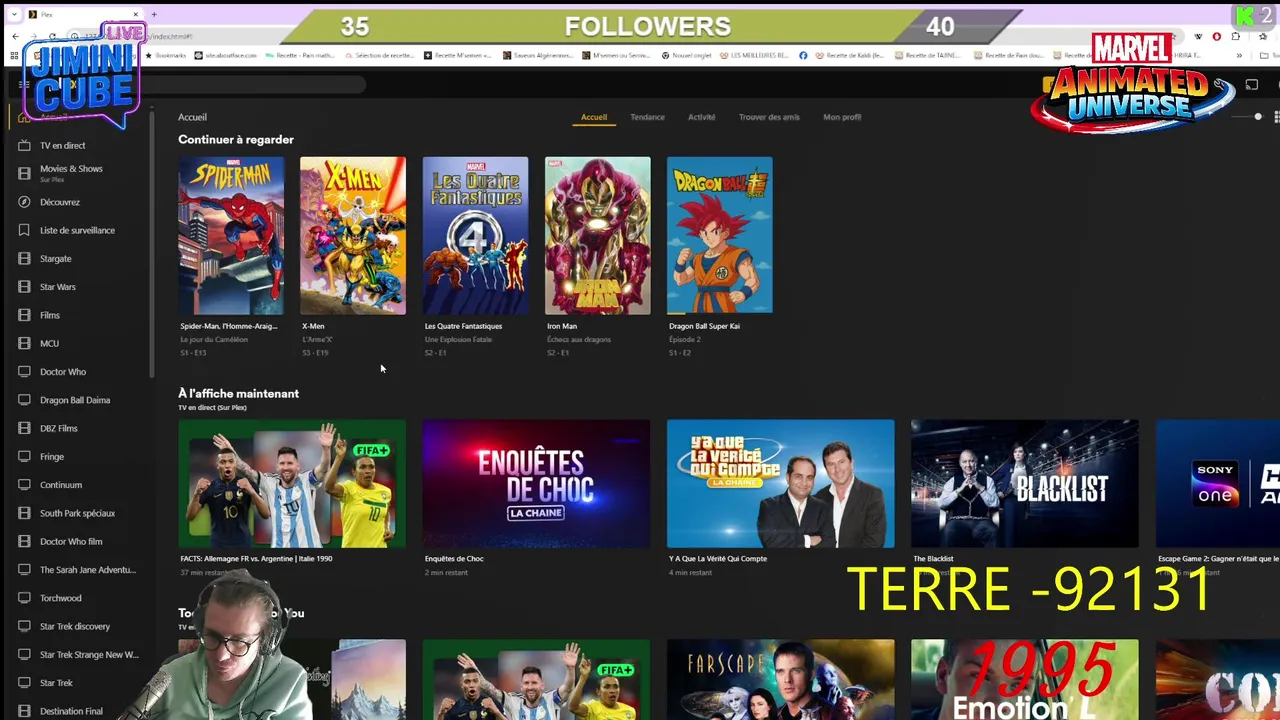Open Plex cast to device icon
The width and height of the screenshot is (1280, 720).
[x=1251, y=85]
